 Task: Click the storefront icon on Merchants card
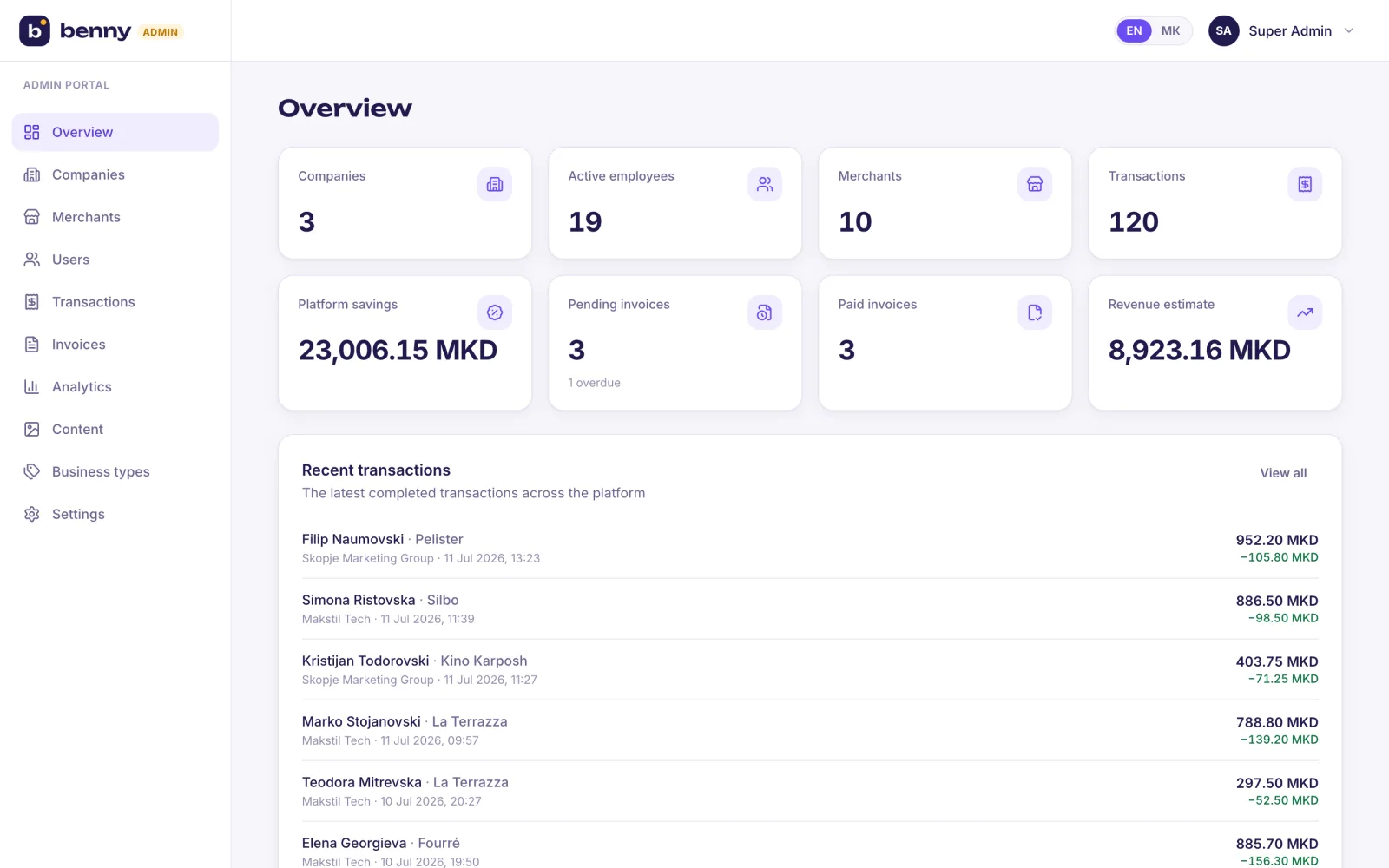click(x=1035, y=184)
